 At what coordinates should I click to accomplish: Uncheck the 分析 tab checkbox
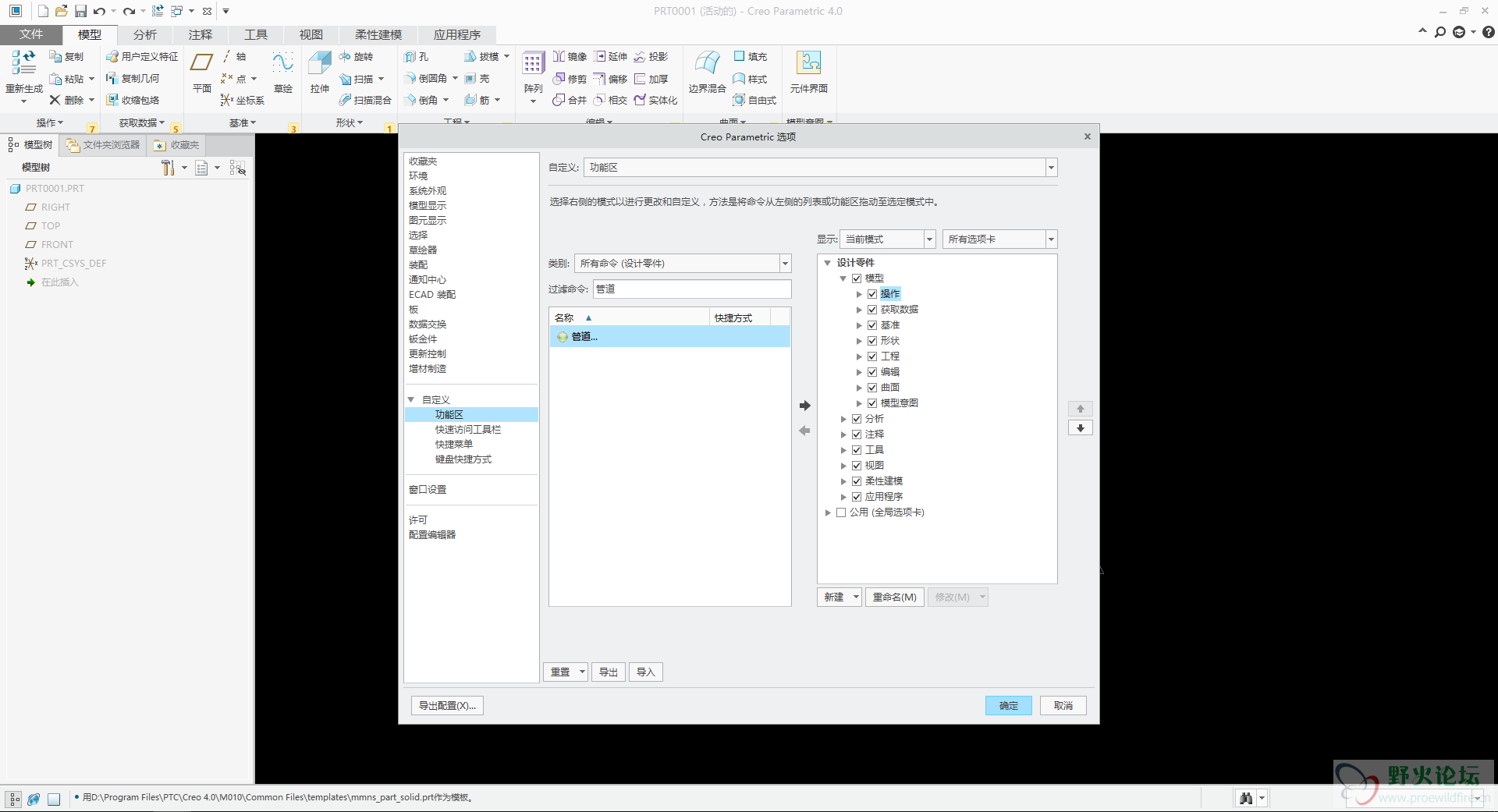click(857, 419)
